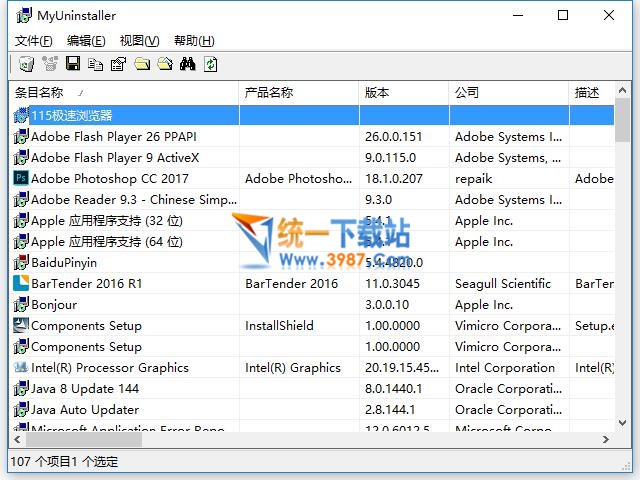The image size is (640, 480).
Task: Click the version cell 18.1.0.207
Action: [x=394, y=178]
